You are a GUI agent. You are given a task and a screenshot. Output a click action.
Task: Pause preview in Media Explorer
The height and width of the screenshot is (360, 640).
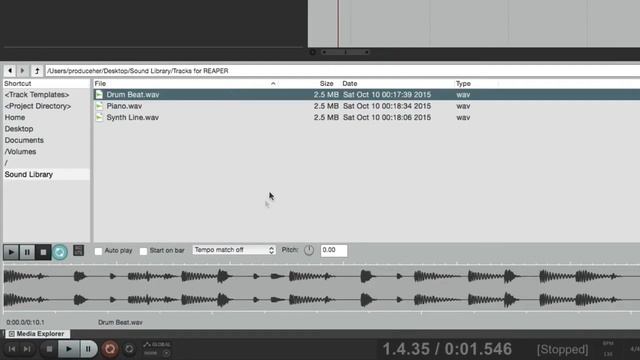(27, 252)
